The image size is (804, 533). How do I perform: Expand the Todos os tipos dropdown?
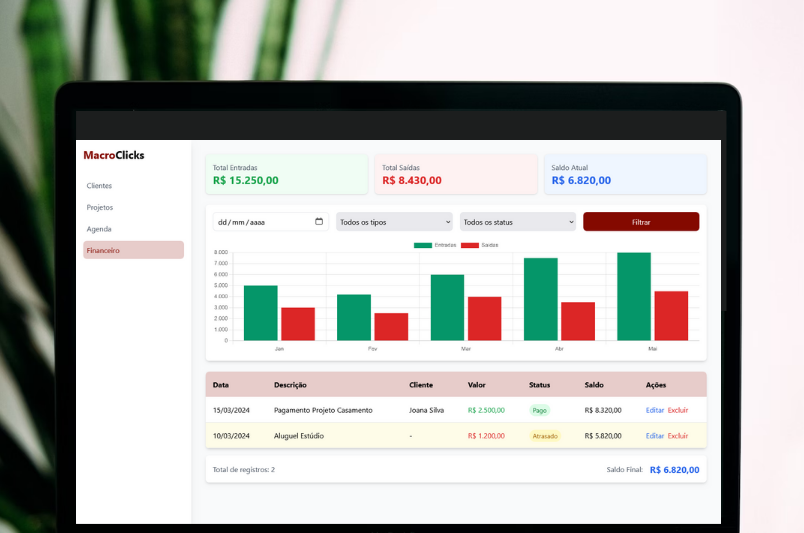394,222
